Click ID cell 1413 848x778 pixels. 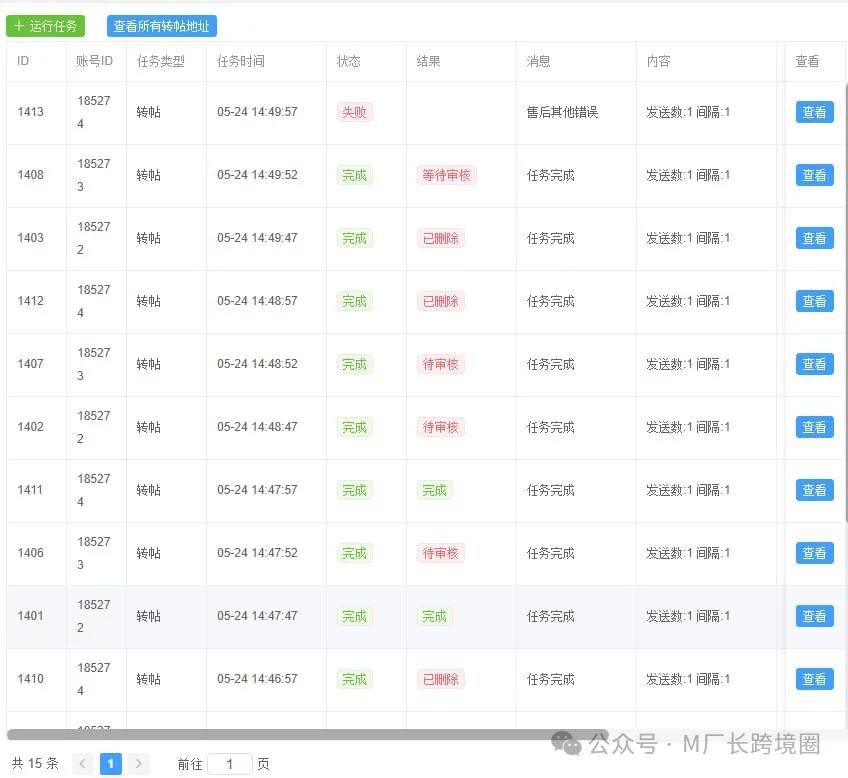pos(30,112)
